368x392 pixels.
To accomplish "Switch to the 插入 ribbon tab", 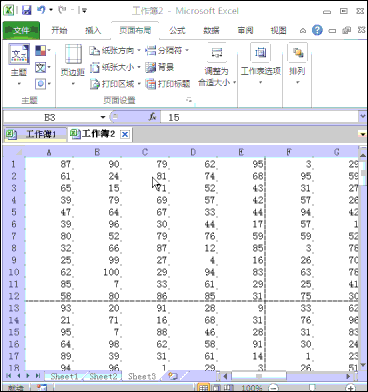I will tap(93, 31).
